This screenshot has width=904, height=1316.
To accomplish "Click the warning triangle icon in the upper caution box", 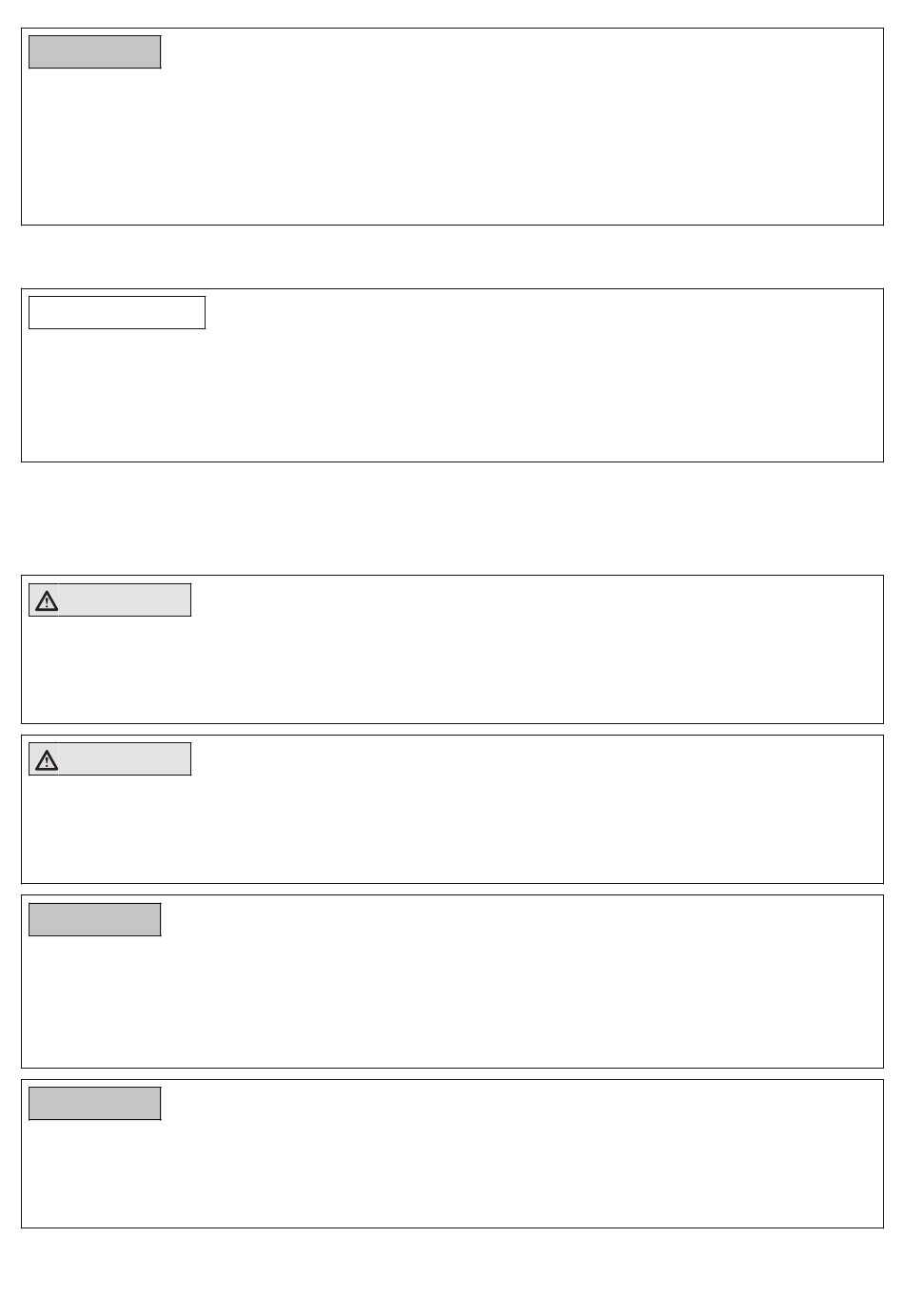I will (x=46, y=600).
